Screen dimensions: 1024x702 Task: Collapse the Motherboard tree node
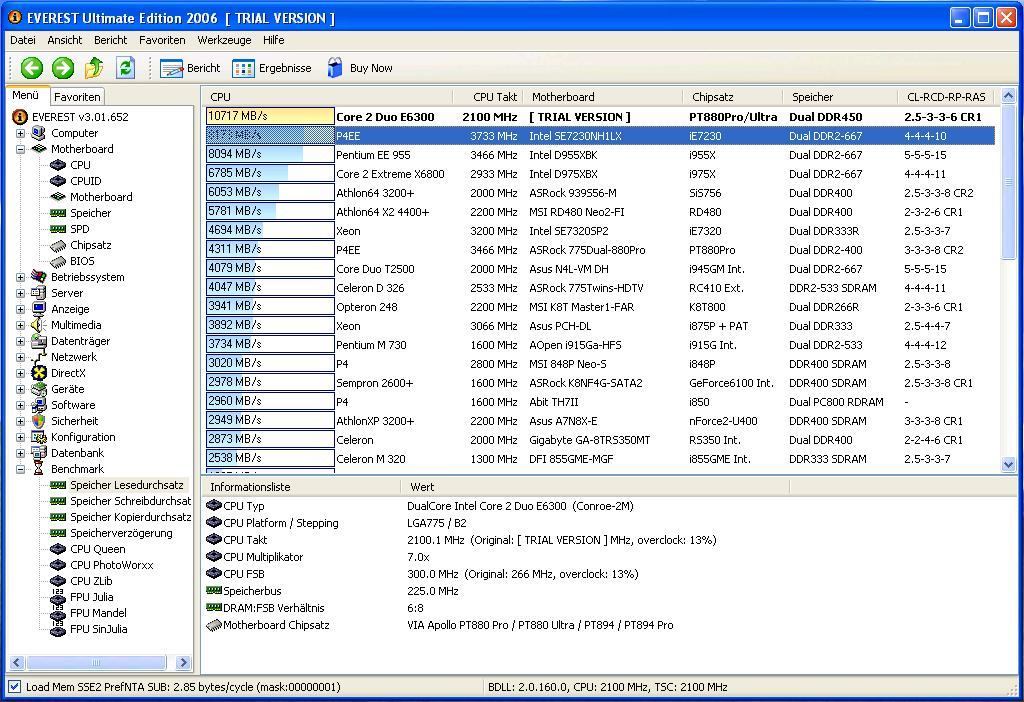(20, 150)
